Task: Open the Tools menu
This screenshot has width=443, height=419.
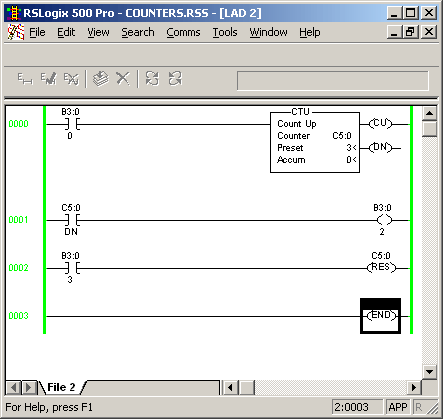Action: click(225, 32)
